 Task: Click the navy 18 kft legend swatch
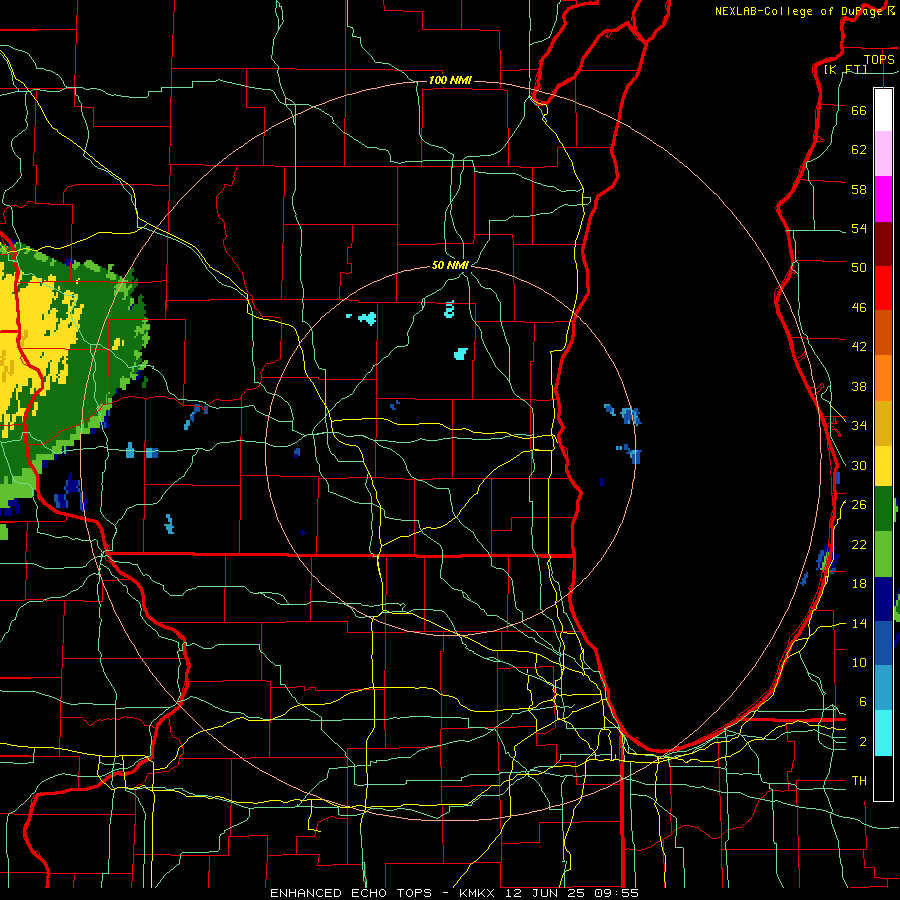point(883,599)
